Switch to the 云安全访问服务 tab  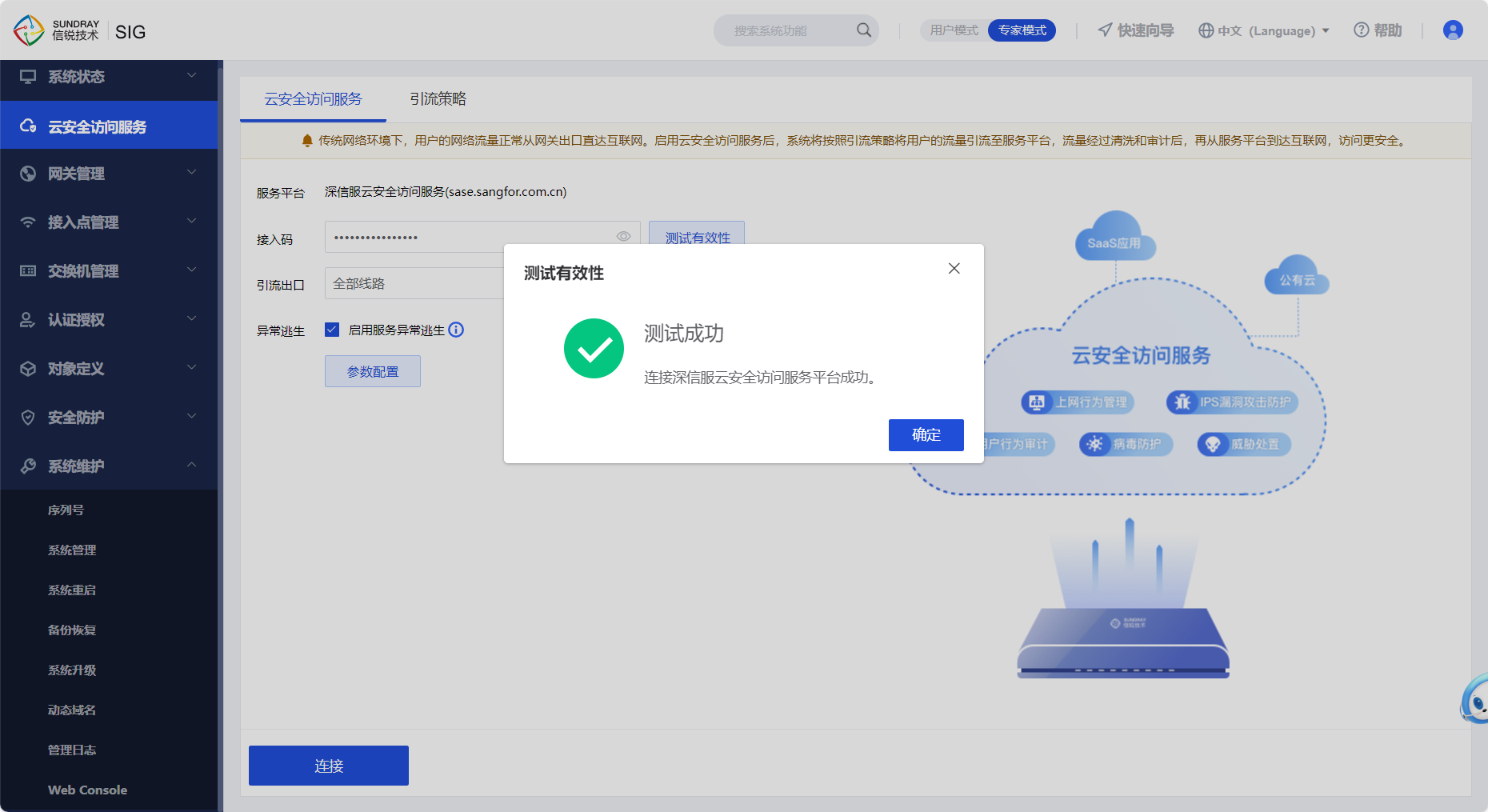pyautogui.click(x=313, y=99)
